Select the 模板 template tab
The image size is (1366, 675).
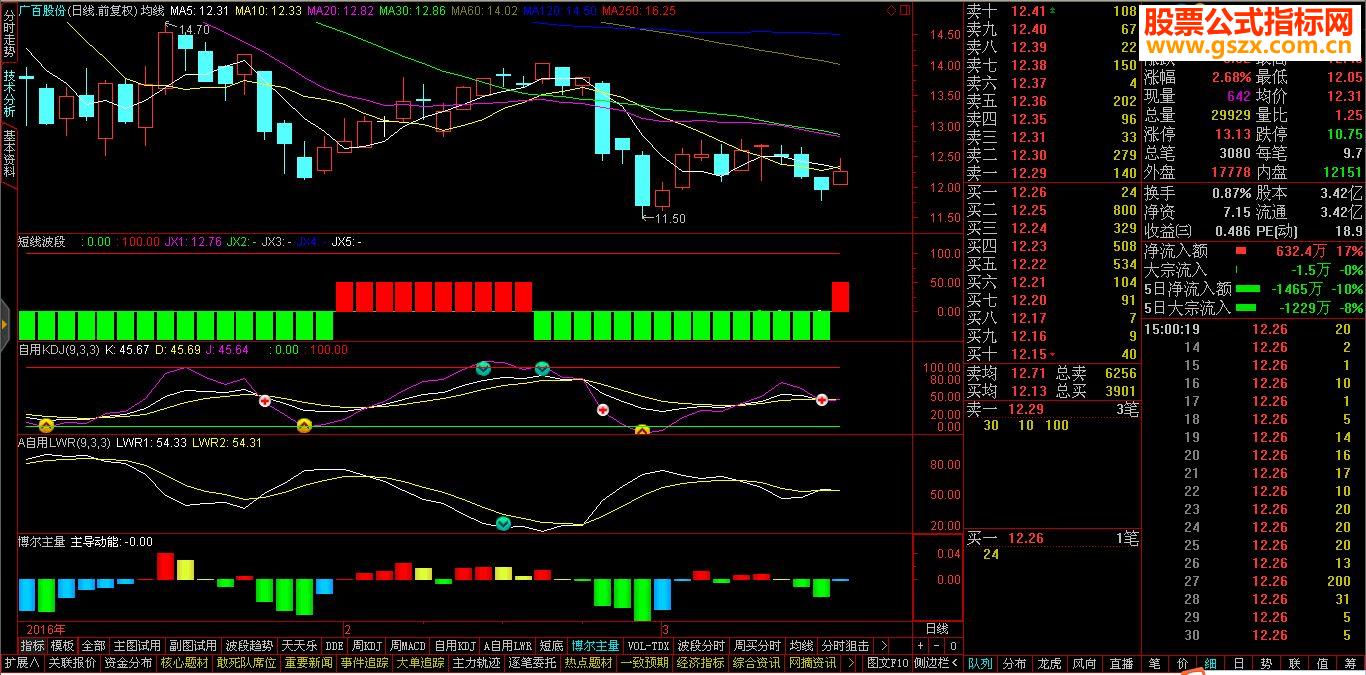(x=62, y=646)
